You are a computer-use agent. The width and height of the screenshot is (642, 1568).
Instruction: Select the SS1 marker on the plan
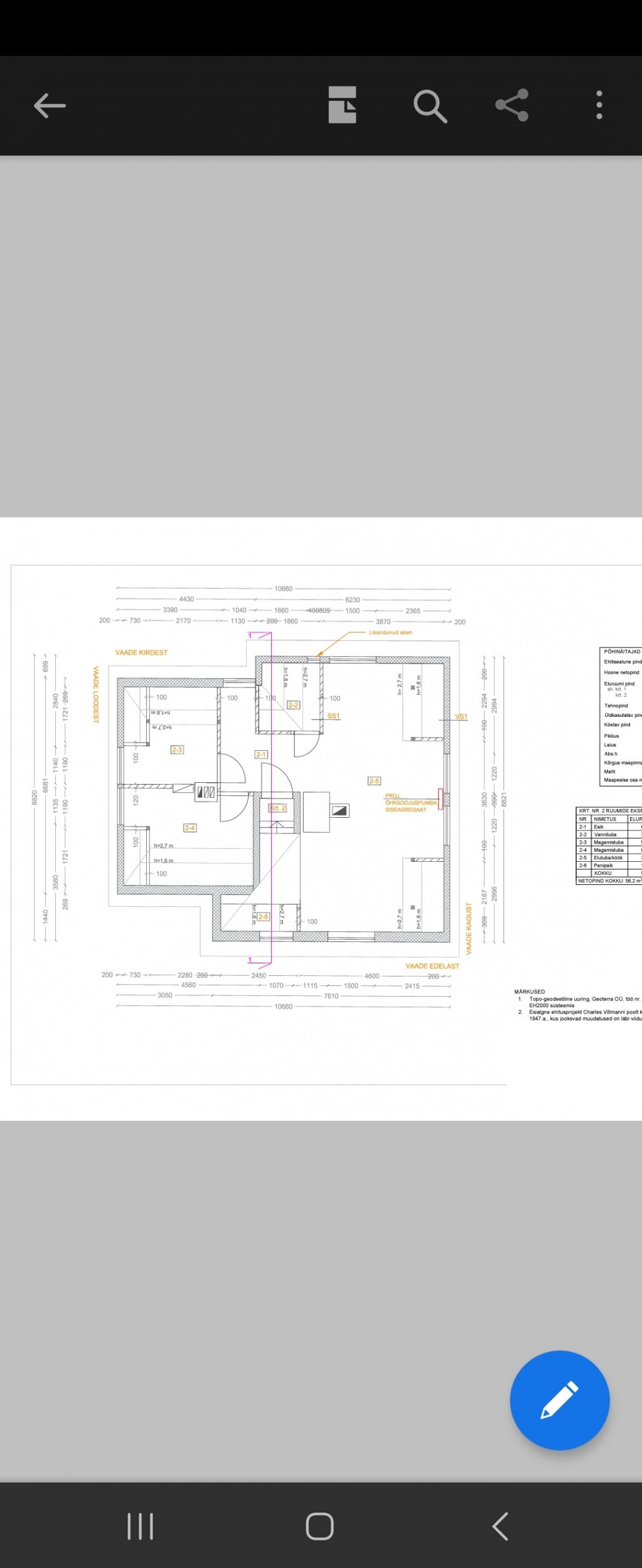click(333, 716)
